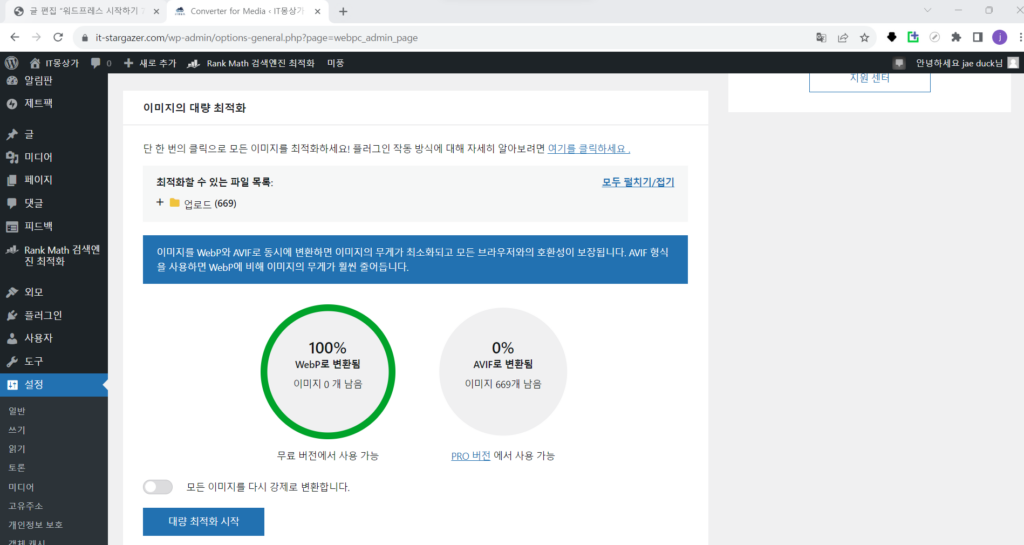
Task: Switch to the 글 편집 browser tab
Action: click(85, 11)
